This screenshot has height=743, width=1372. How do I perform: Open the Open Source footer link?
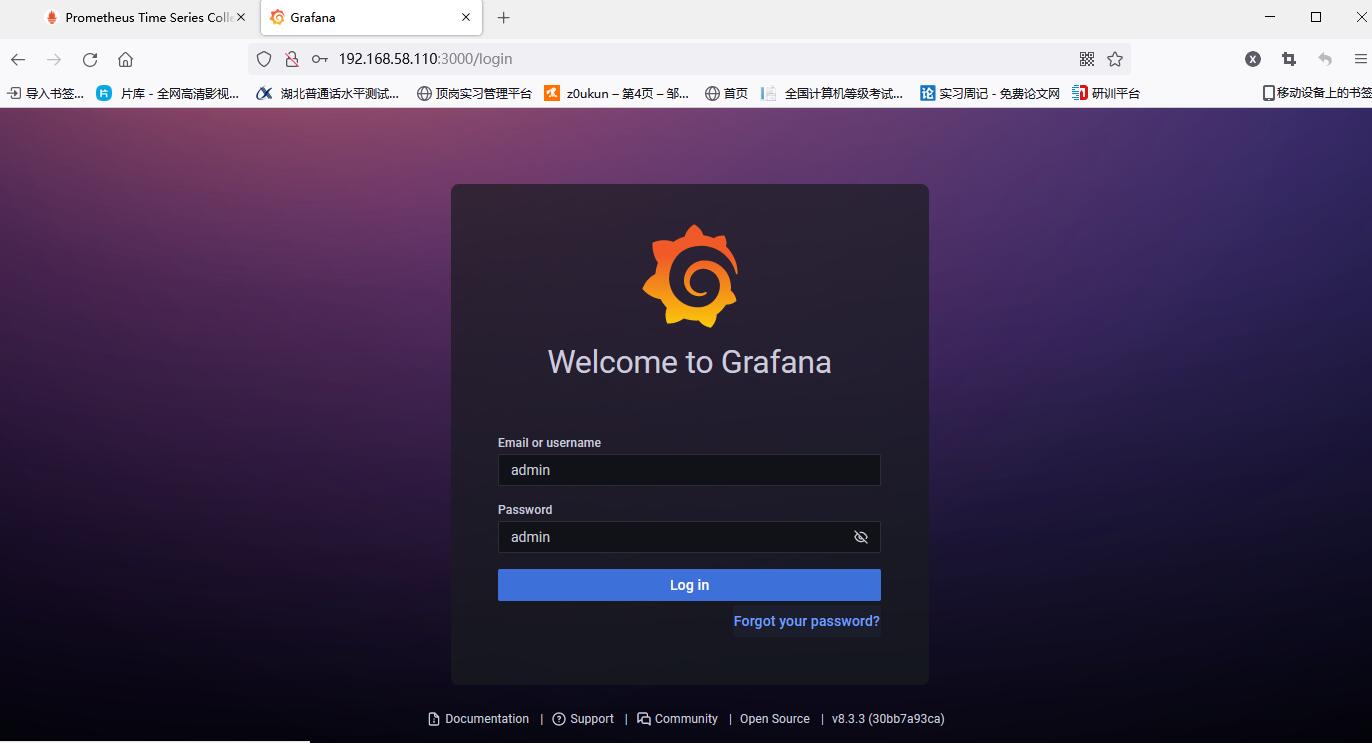[775, 719]
